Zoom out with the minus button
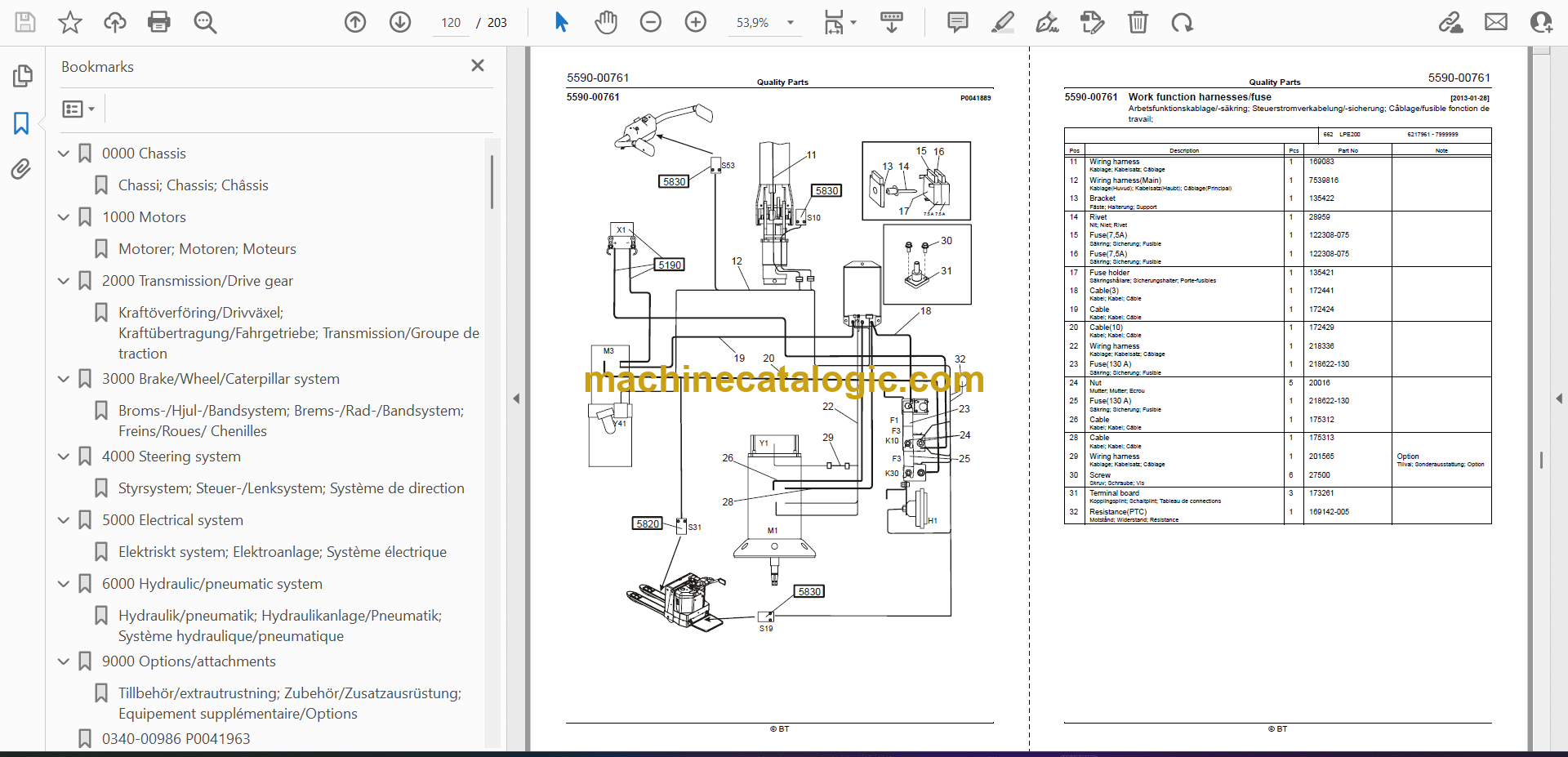 (x=651, y=22)
